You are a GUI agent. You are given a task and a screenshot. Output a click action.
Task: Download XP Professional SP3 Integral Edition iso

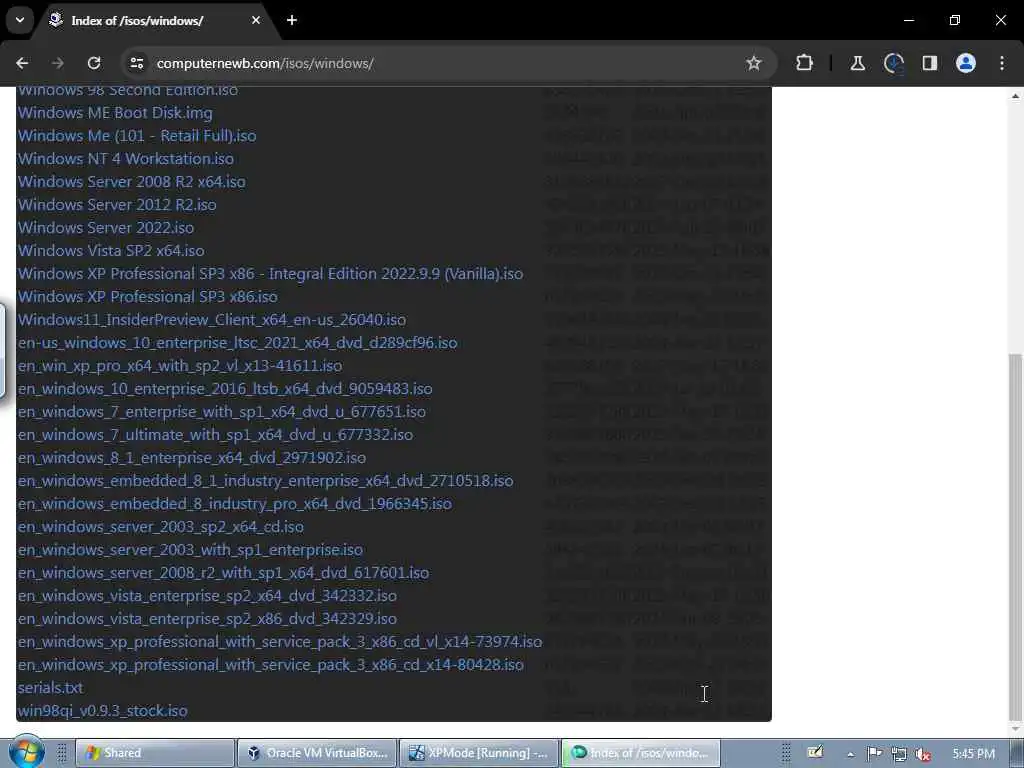270,273
